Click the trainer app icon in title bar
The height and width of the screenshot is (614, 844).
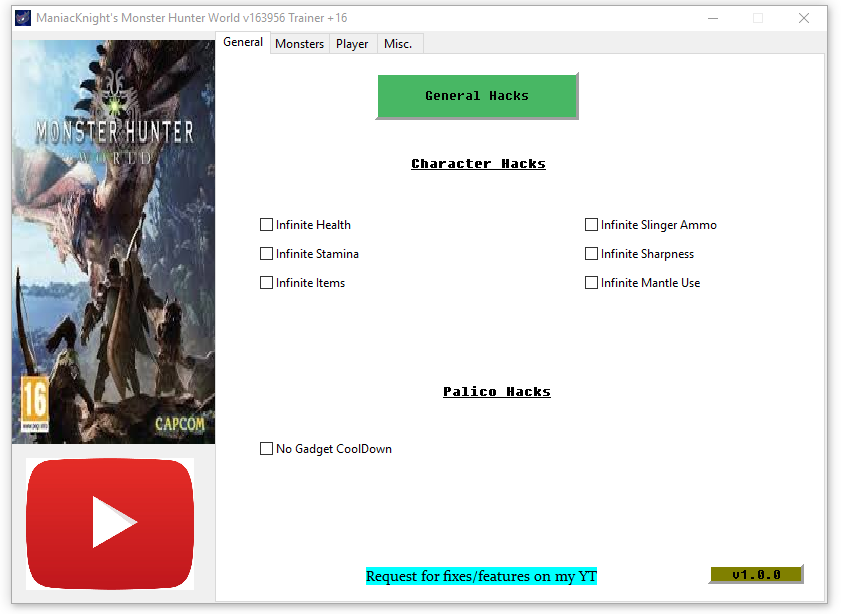pyautogui.click(x=23, y=18)
